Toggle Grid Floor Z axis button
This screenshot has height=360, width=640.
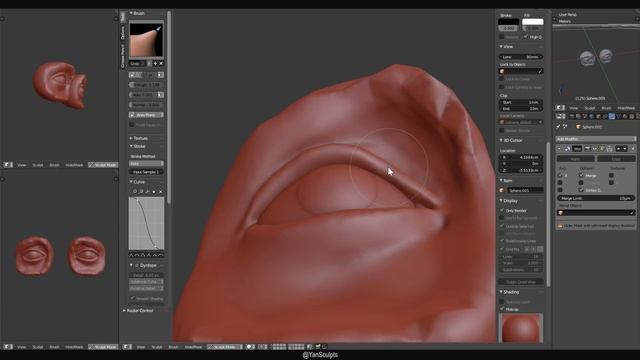coord(540,249)
